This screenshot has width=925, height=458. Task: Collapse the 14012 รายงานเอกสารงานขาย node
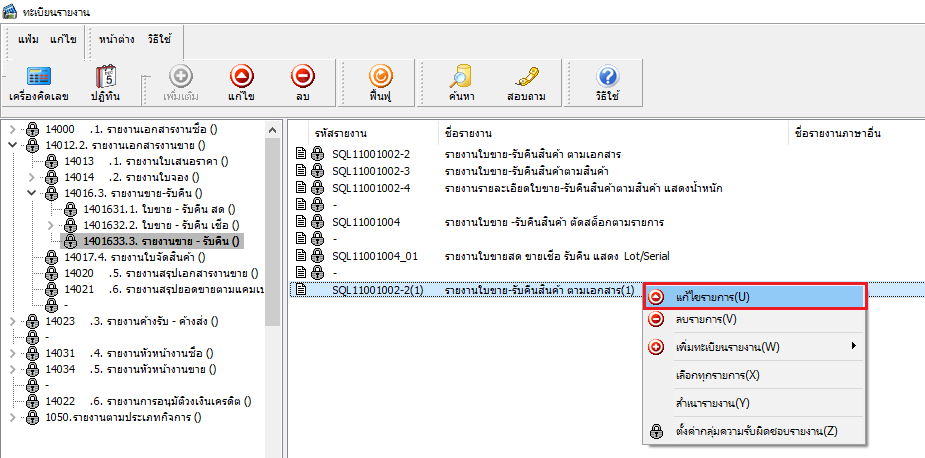[x=13, y=145]
